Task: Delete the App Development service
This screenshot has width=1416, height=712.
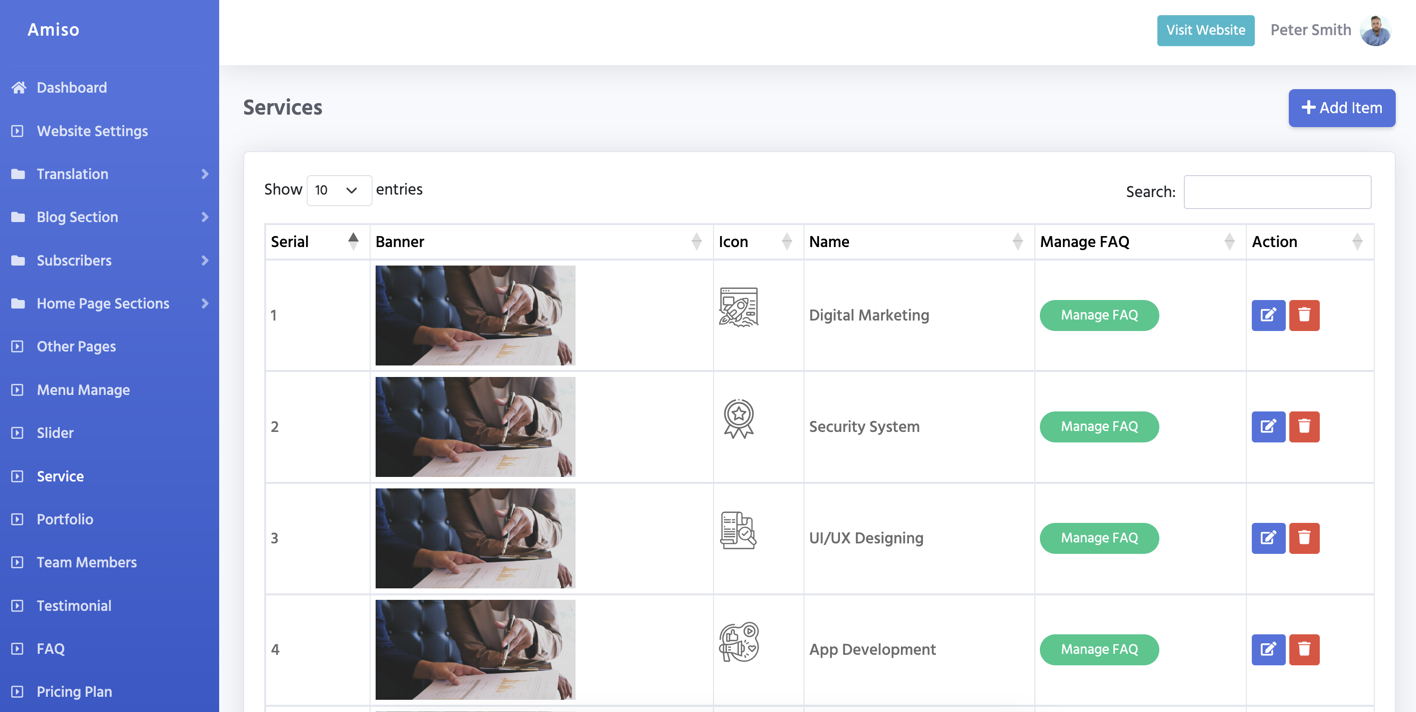Action: point(1304,650)
